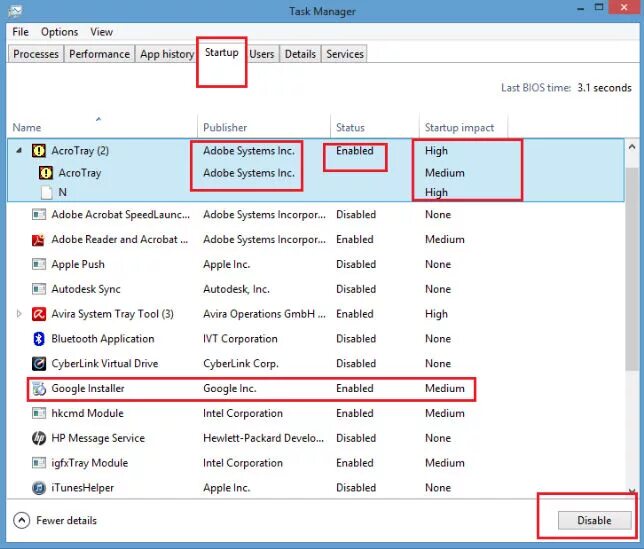The width and height of the screenshot is (644, 549).
Task: Click the AcroTray (2) warning icon
Action: click(39, 151)
